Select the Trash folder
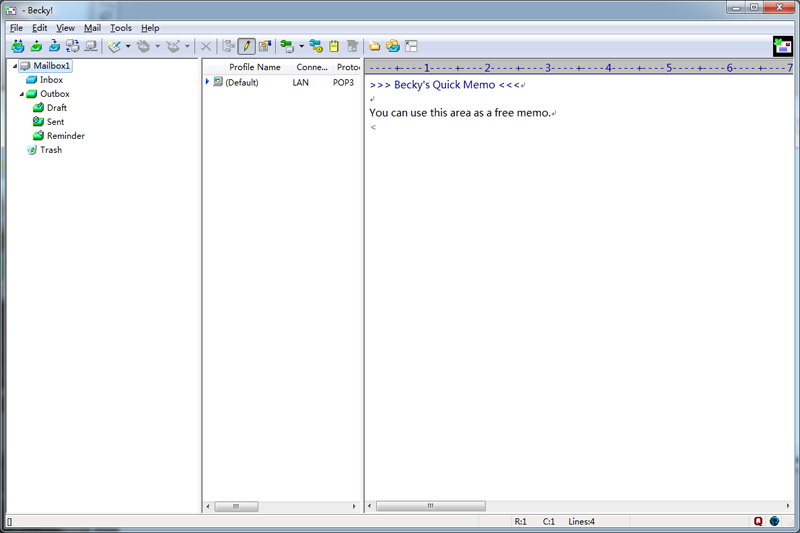This screenshot has width=800, height=533. click(x=50, y=150)
